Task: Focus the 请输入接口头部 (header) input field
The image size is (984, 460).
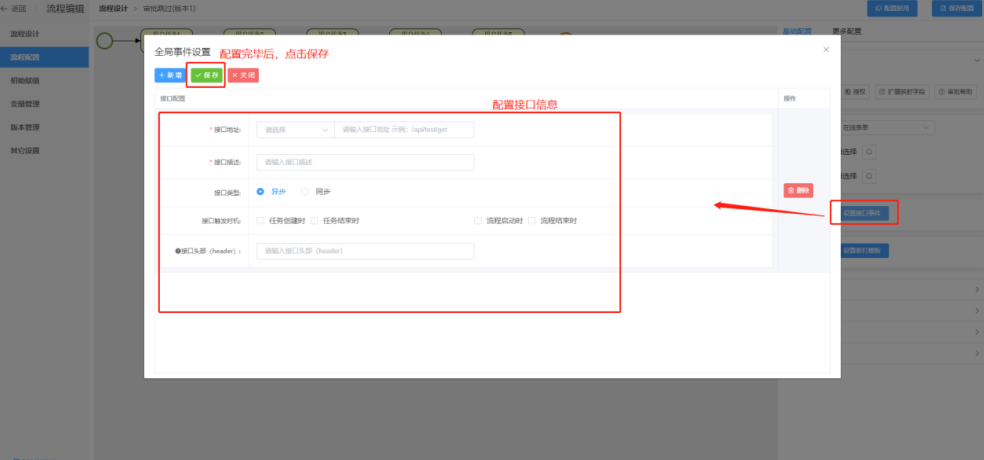Action: pos(365,251)
